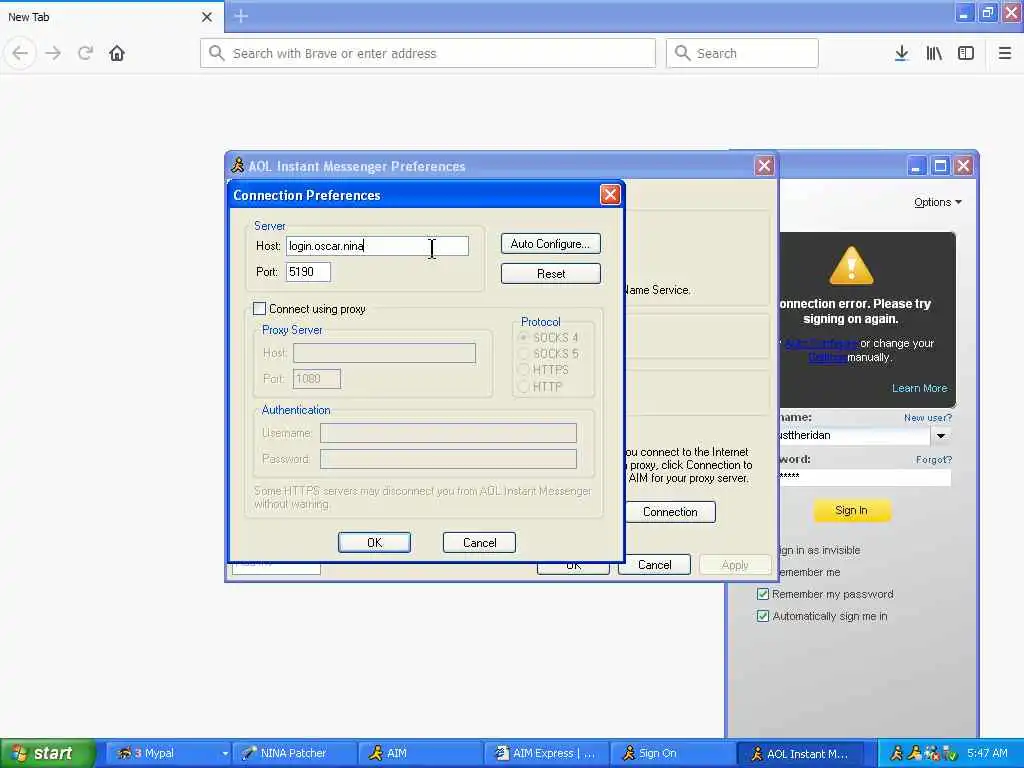This screenshot has height=768, width=1024.
Task: Open the library bookmarks icon
Action: point(934,53)
